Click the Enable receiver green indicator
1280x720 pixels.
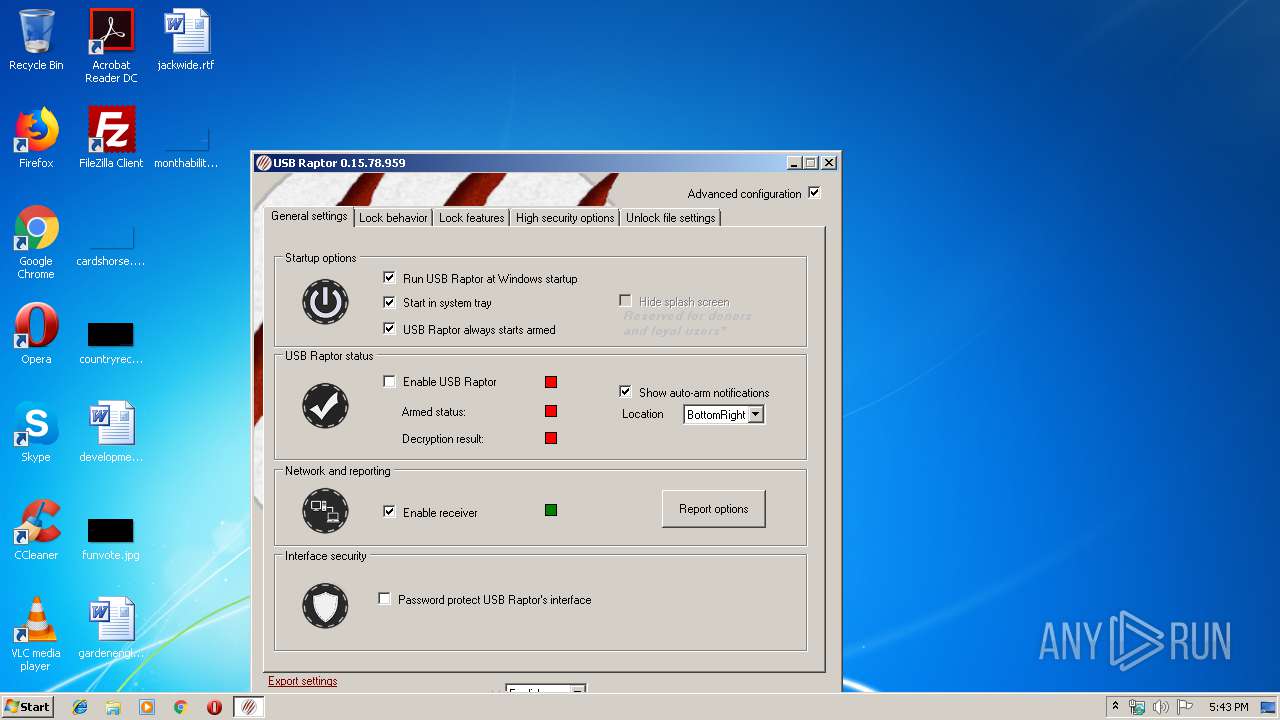click(551, 510)
